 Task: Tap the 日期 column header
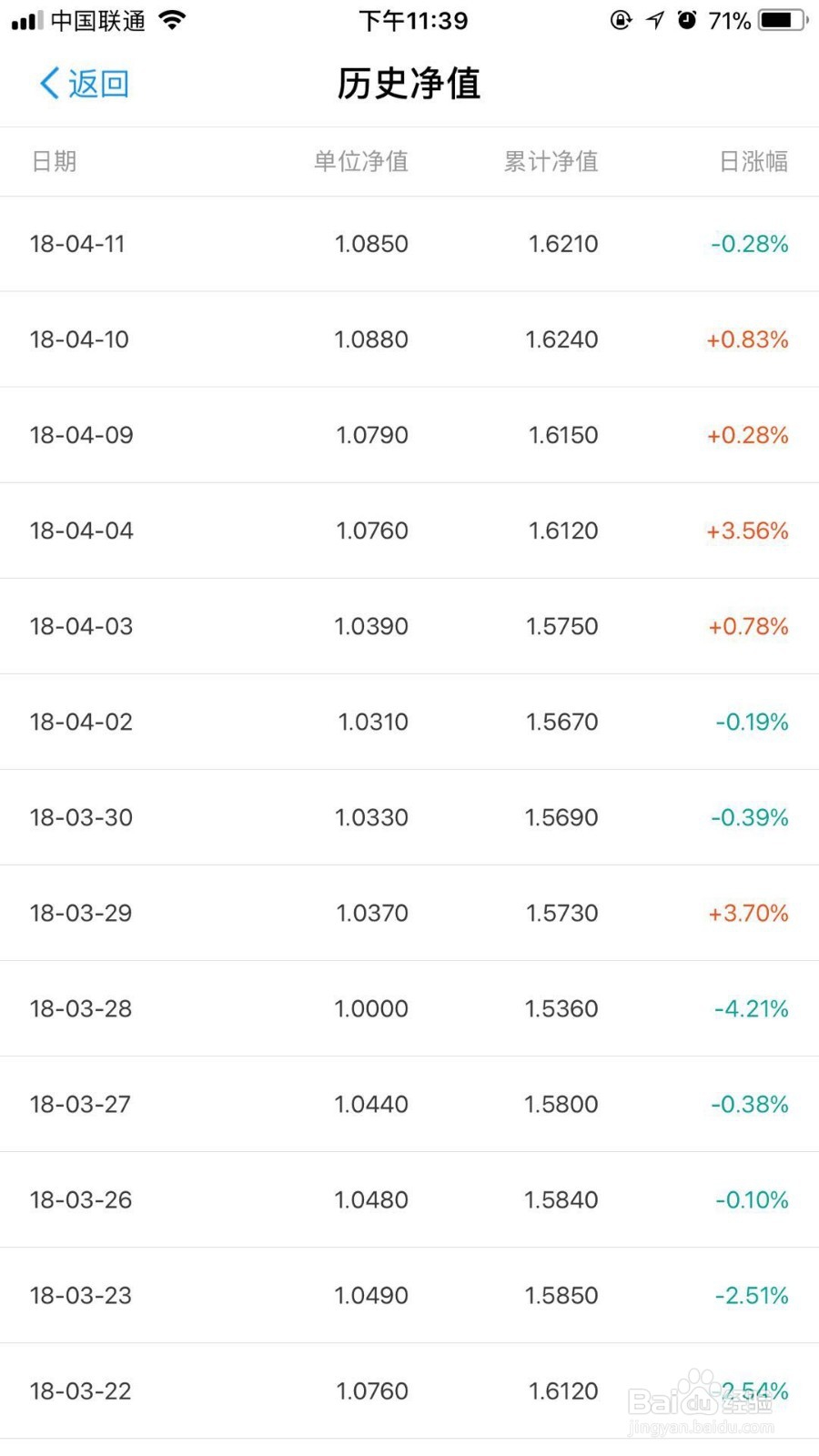click(x=54, y=161)
